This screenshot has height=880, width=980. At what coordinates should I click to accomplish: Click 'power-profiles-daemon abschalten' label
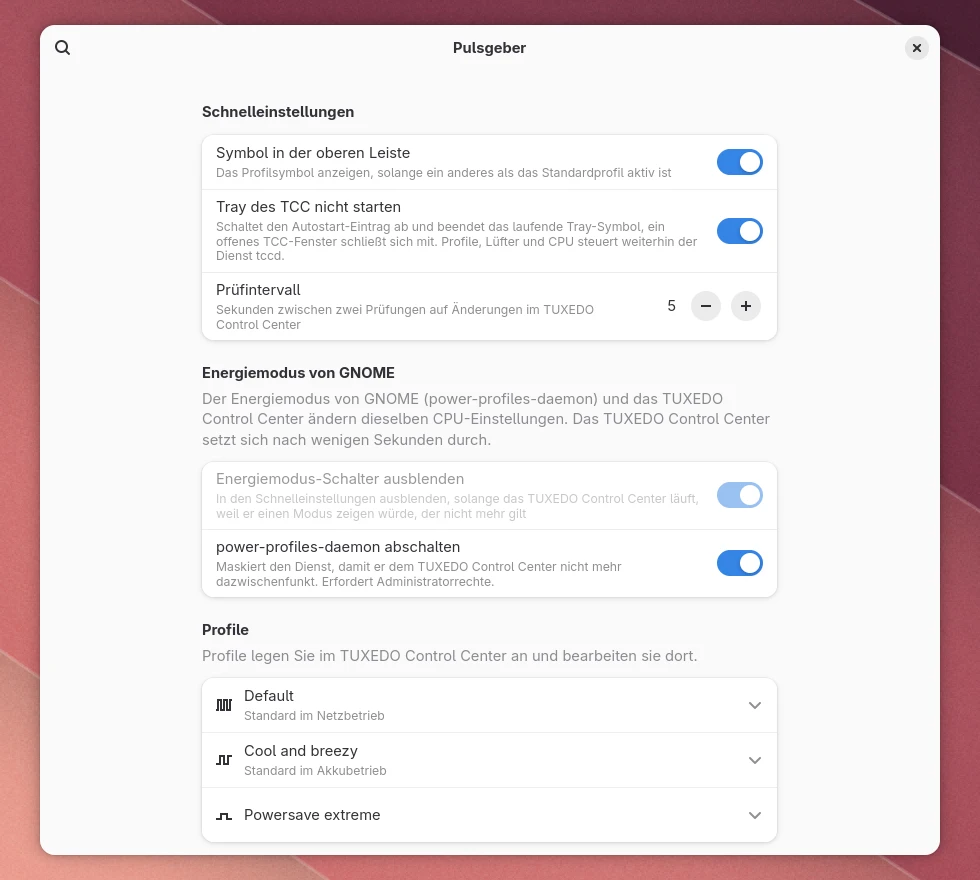pyautogui.click(x=338, y=547)
